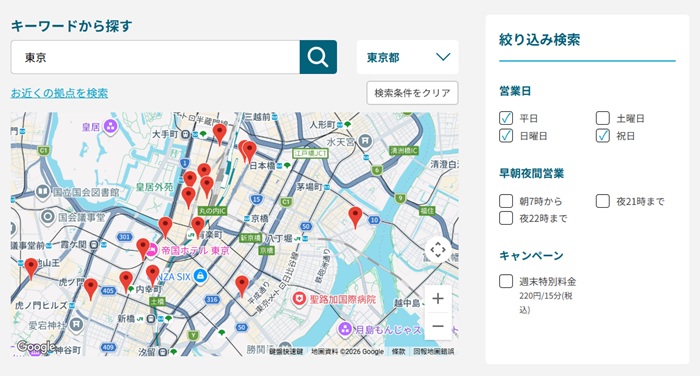Click the 皇居 purple landmark icon
The width and height of the screenshot is (700, 376).
coord(111,126)
